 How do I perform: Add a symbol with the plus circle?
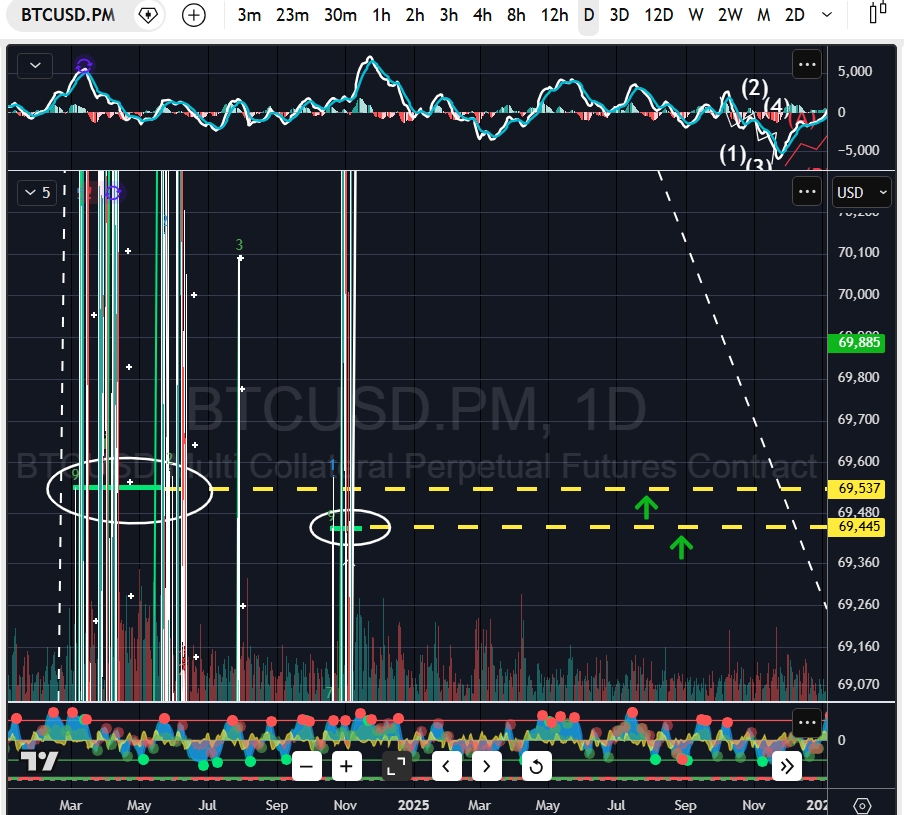point(194,16)
